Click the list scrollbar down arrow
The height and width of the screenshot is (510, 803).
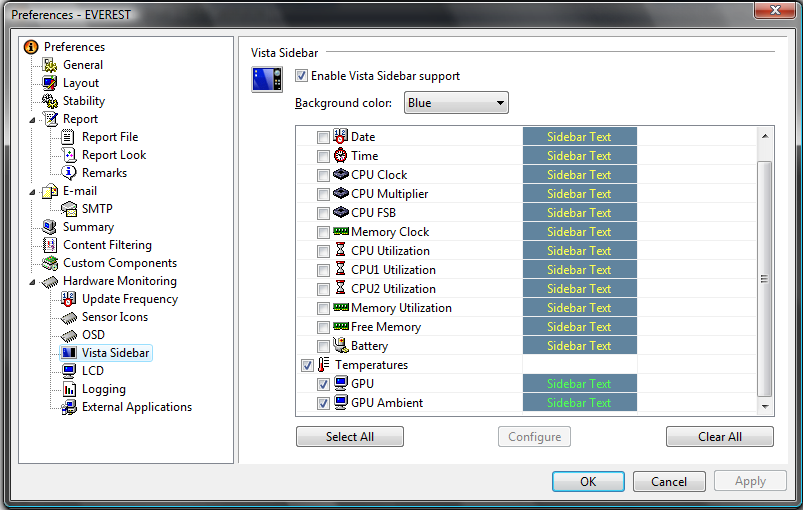765,407
